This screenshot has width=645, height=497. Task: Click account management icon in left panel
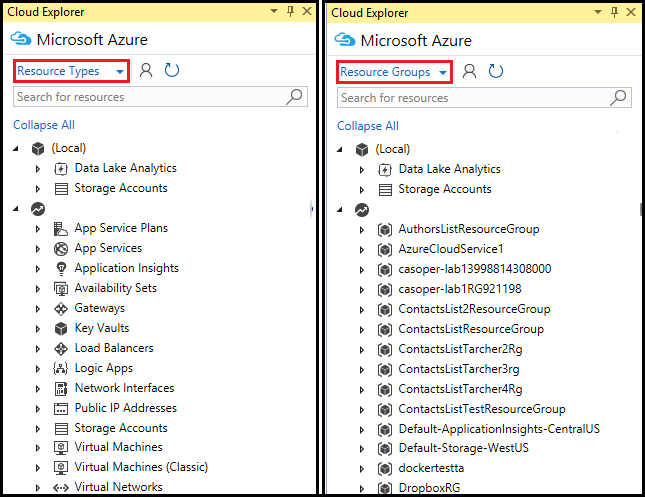click(x=146, y=70)
